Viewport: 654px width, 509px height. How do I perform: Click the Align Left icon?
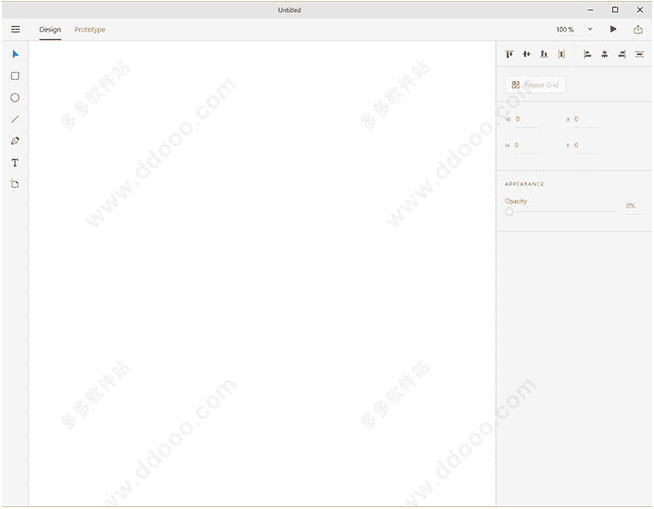click(587, 54)
